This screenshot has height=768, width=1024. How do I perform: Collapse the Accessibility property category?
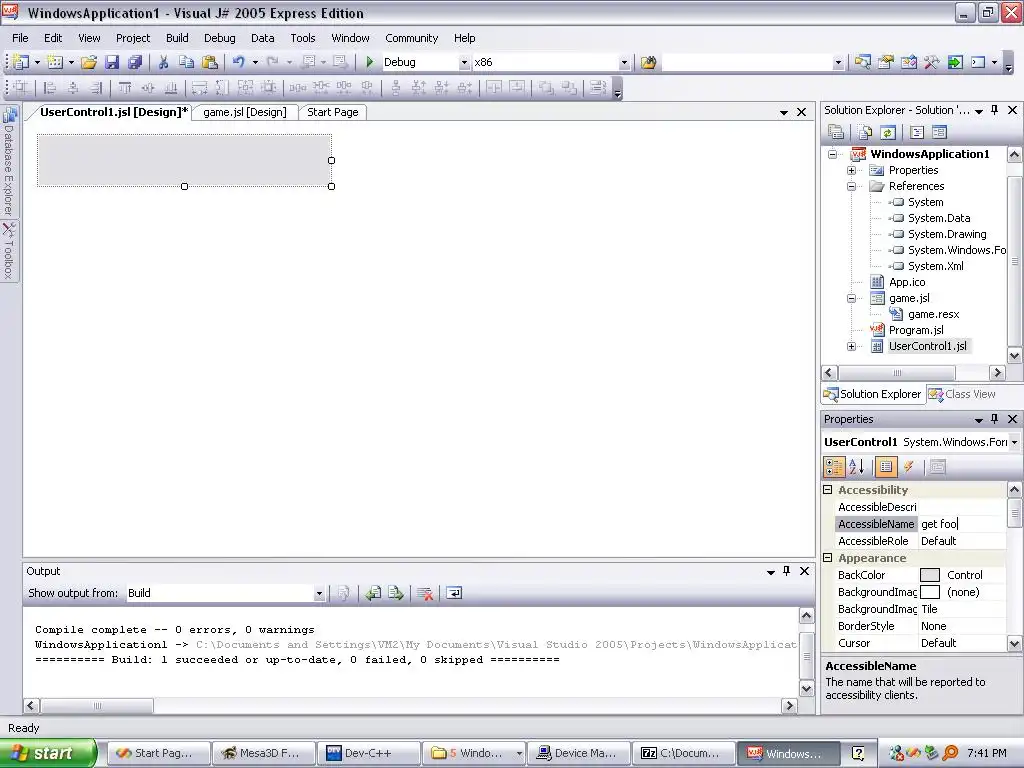(x=827, y=489)
